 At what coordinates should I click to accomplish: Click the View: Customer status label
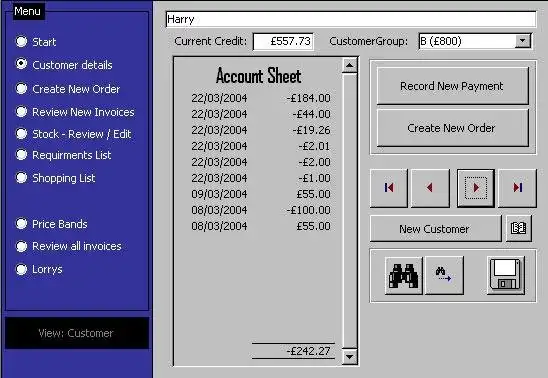[76, 333]
